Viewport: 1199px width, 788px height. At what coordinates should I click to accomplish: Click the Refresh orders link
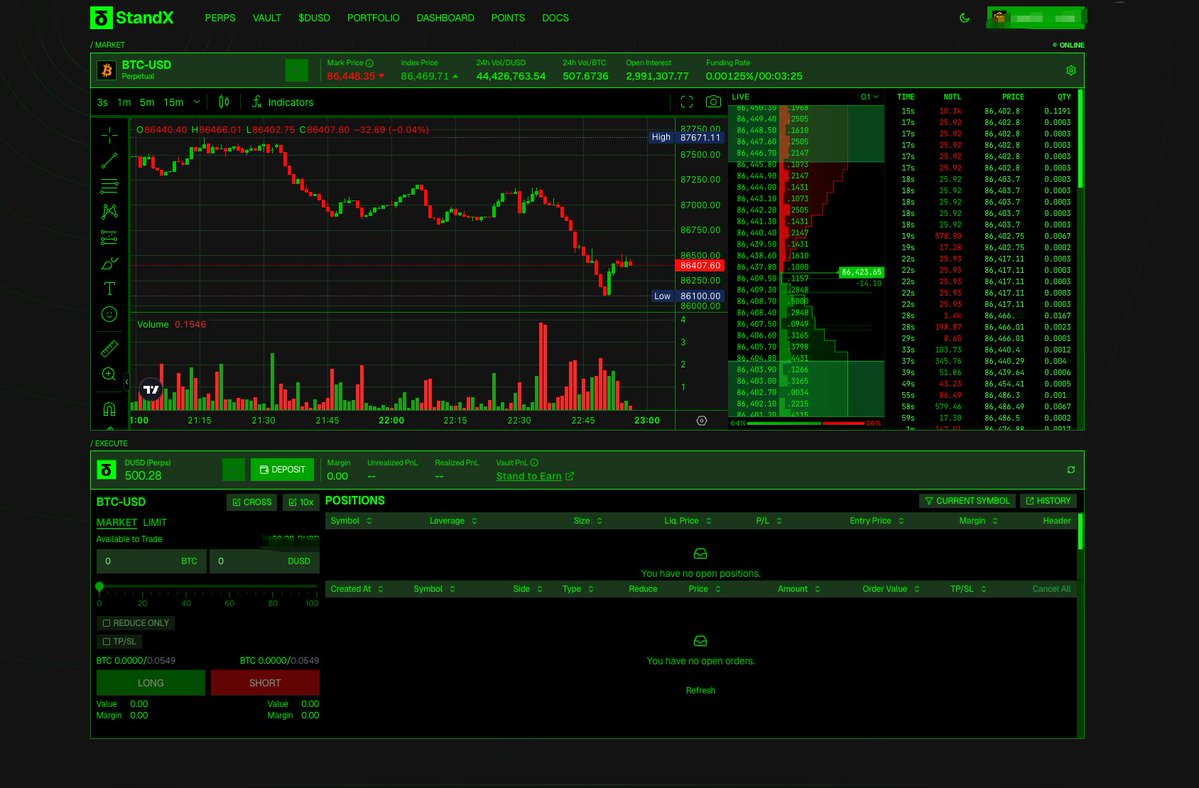click(700, 690)
